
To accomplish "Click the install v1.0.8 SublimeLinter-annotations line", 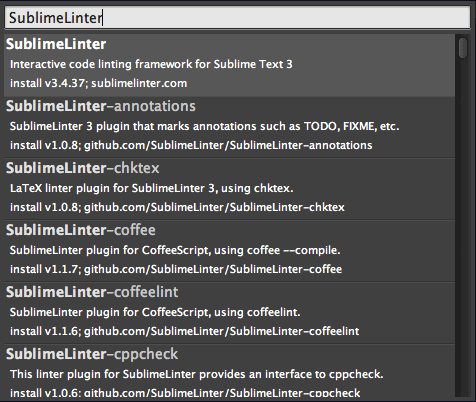I will pyautogui.click(x=191, y=145).
